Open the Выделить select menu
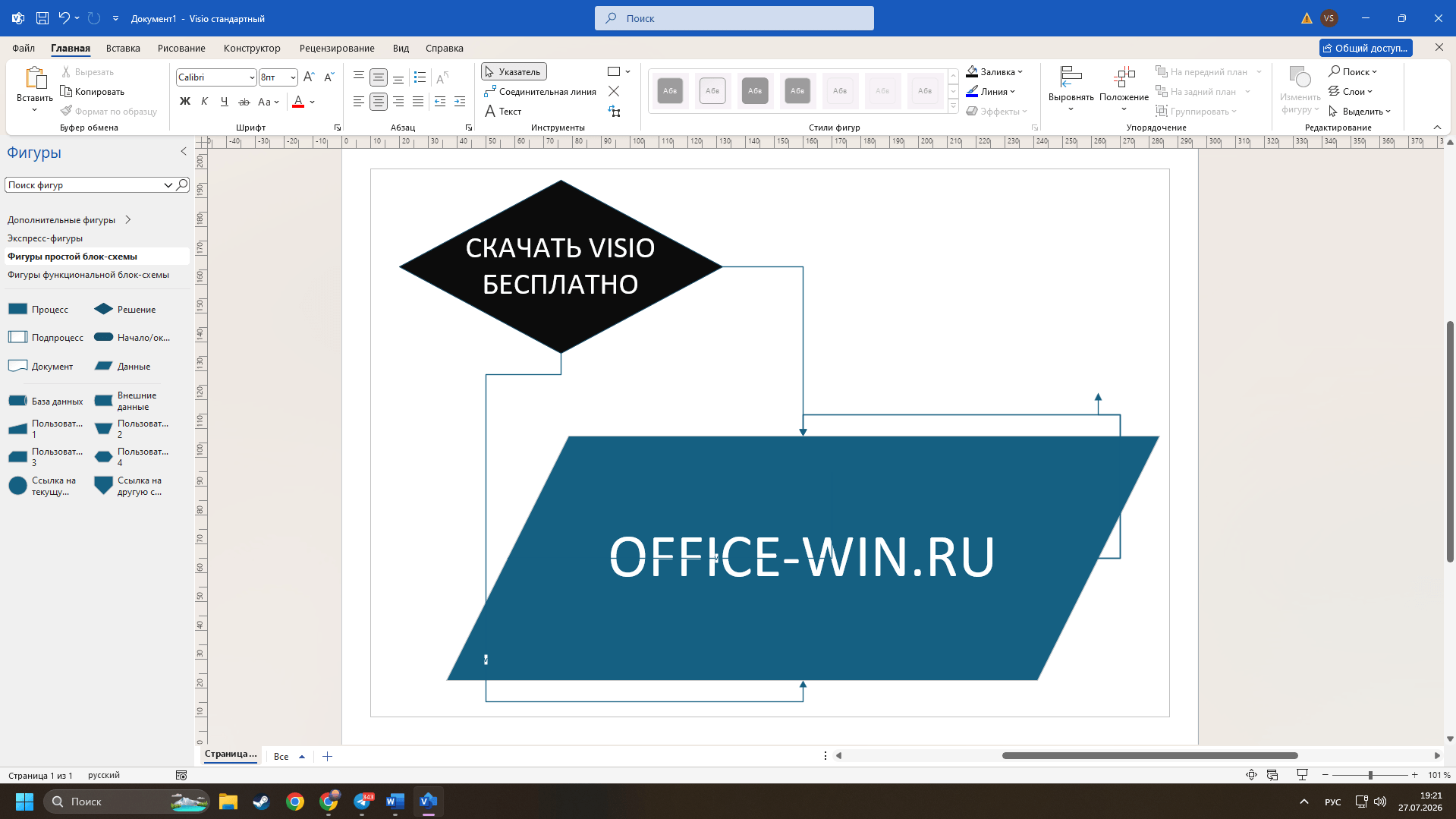The width and height of the screenshot is (1456, 819). pyautogui.click(x=1360, y=112)
